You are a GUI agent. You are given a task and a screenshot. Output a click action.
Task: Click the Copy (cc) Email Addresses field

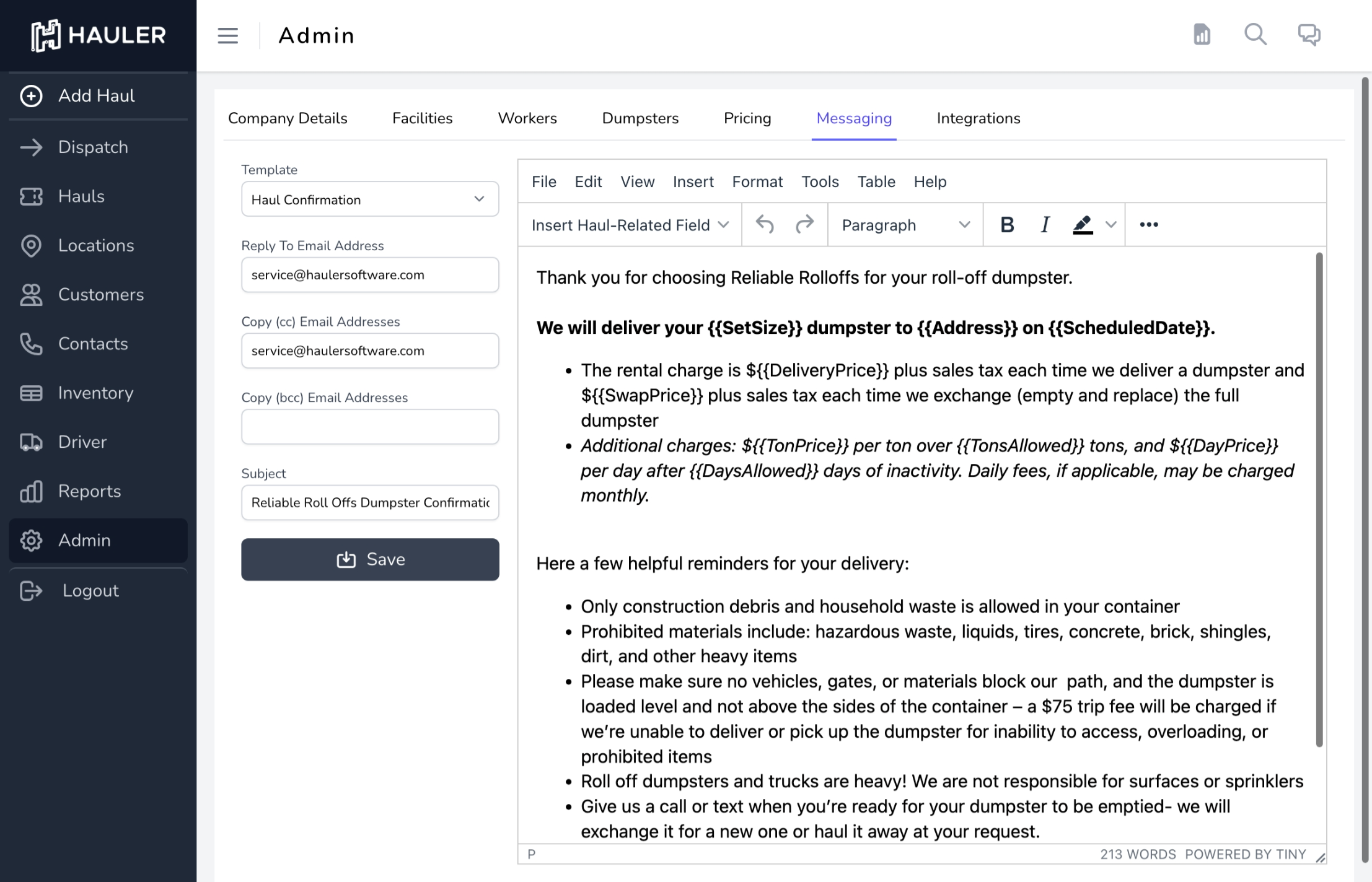pos(370,351)
